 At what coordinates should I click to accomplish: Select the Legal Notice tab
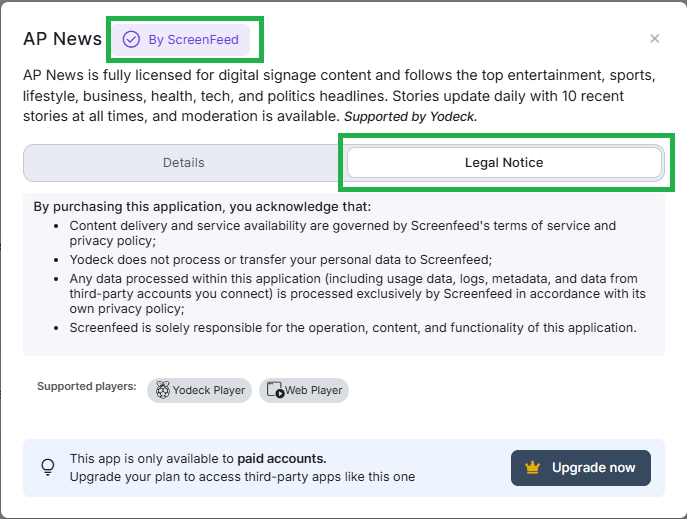click(x=504, y=163)
